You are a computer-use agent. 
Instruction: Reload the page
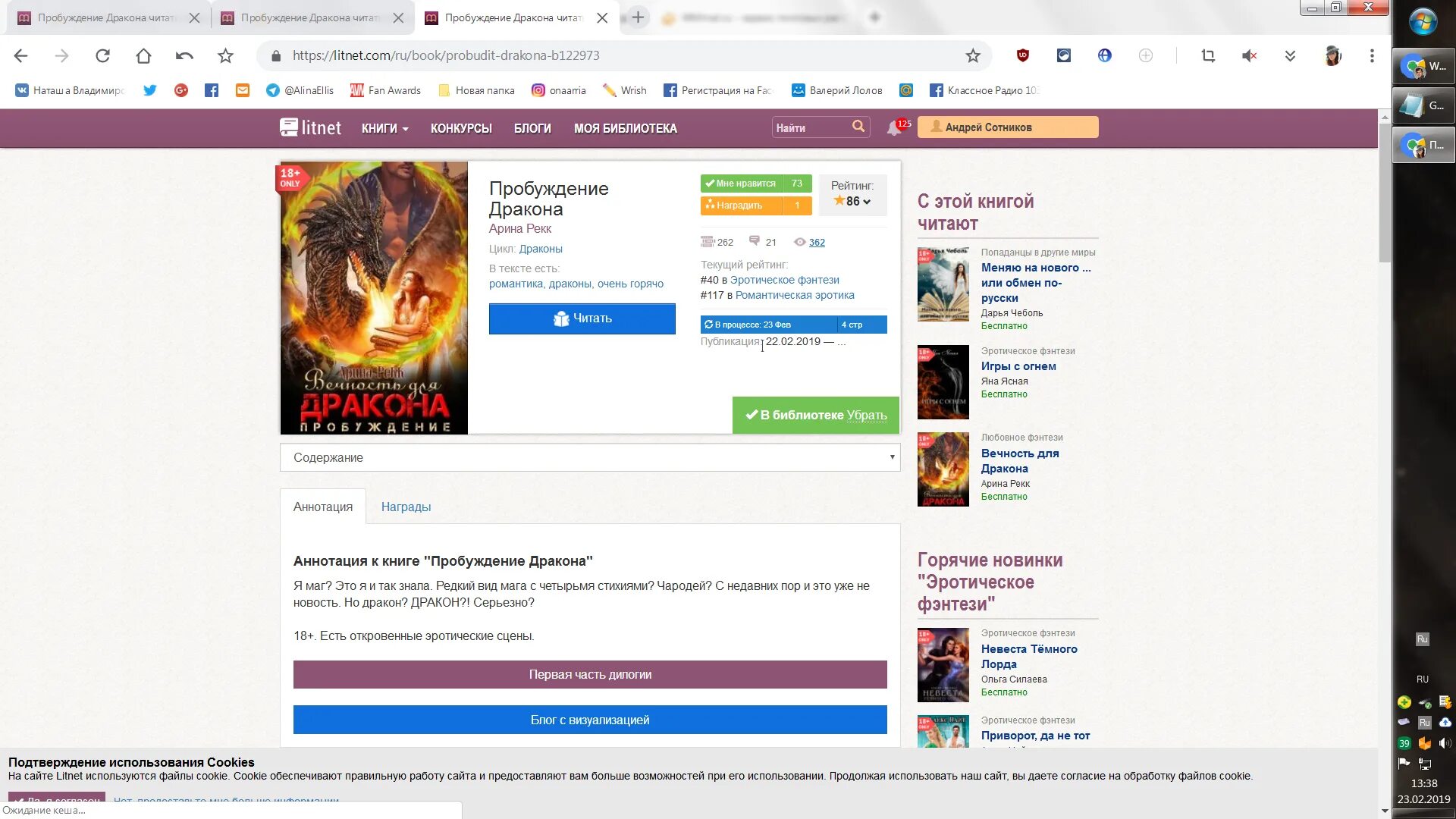click(102, 55)
